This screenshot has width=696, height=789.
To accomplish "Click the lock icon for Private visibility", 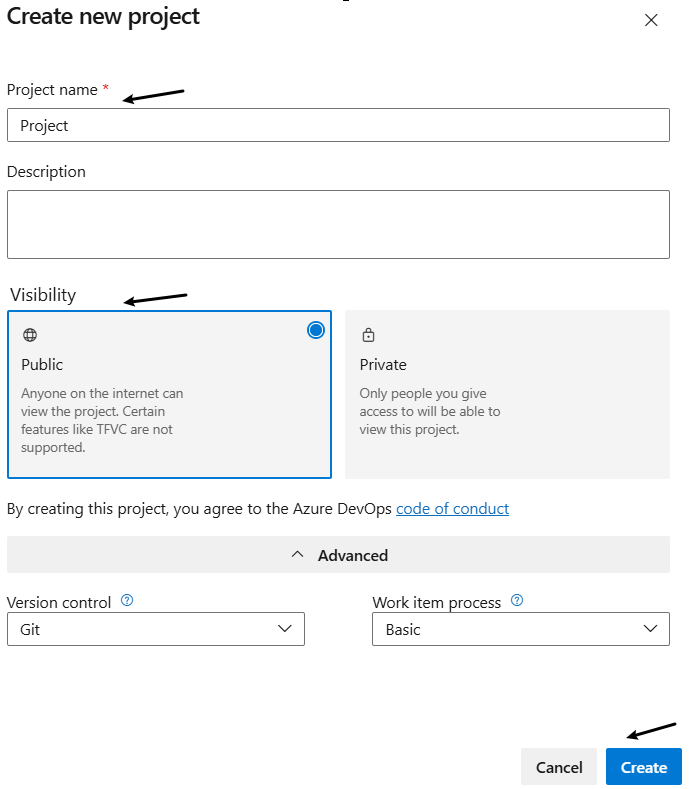I will (368, 335).
